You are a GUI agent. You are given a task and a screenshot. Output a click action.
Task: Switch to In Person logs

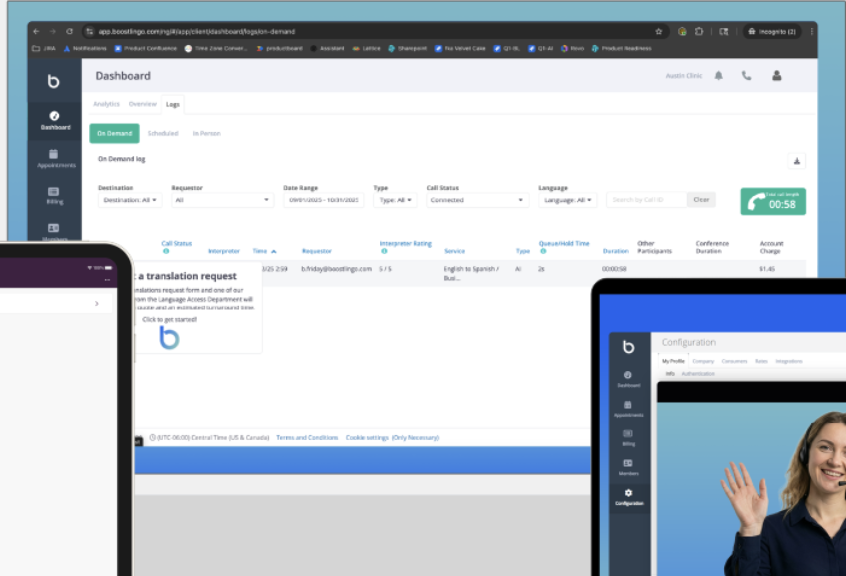(207, 134)
